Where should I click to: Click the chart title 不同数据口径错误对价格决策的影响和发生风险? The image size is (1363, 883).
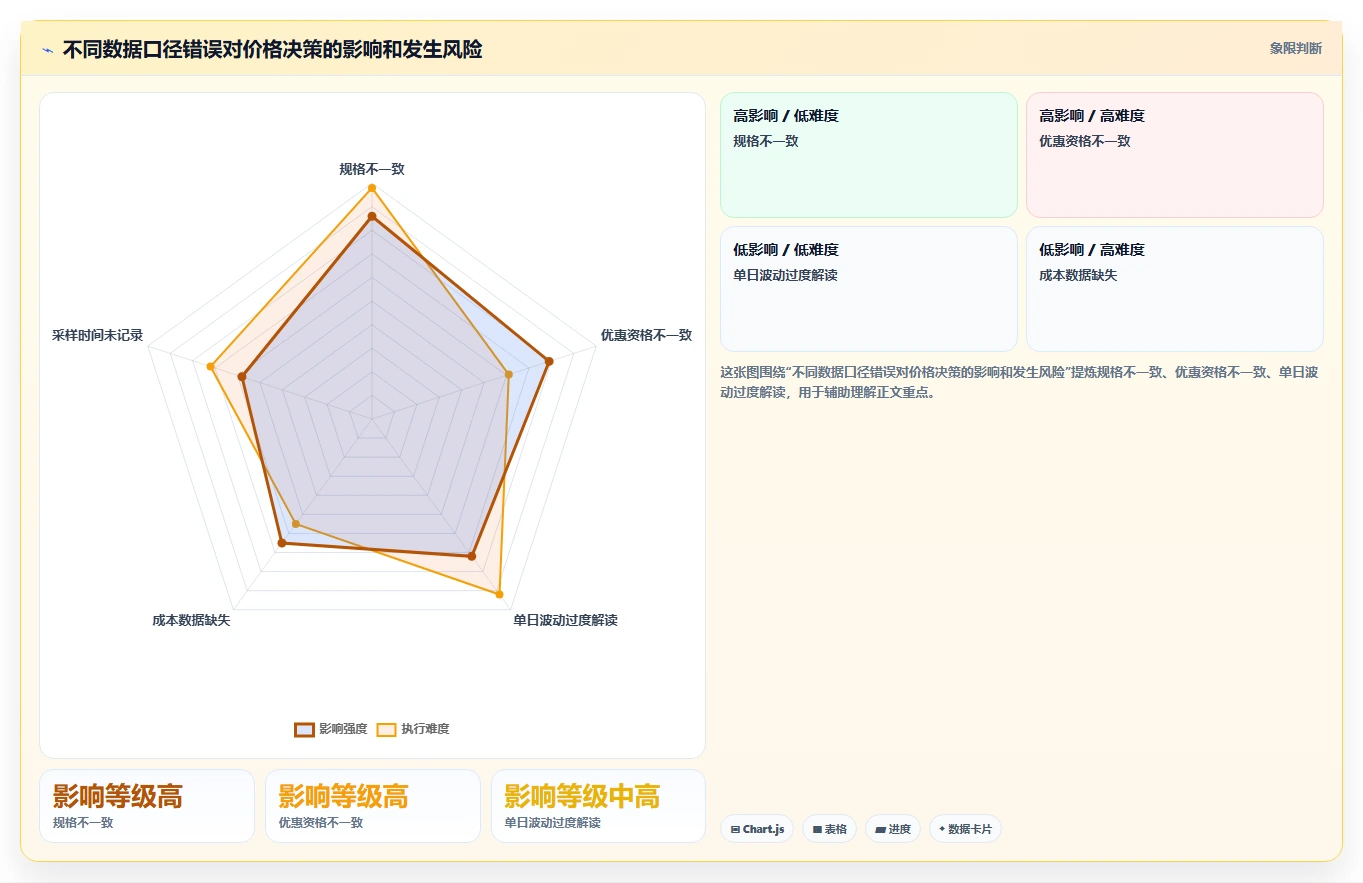click(272, 49)
